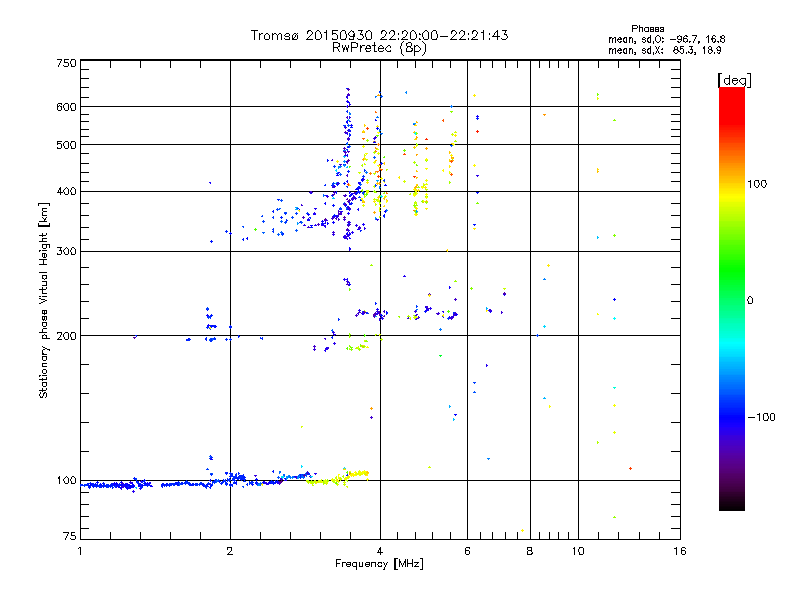Click the 'RwPretec (8p)' subtitle
Viewport: 800px width, 600px height.
(379, 48)
